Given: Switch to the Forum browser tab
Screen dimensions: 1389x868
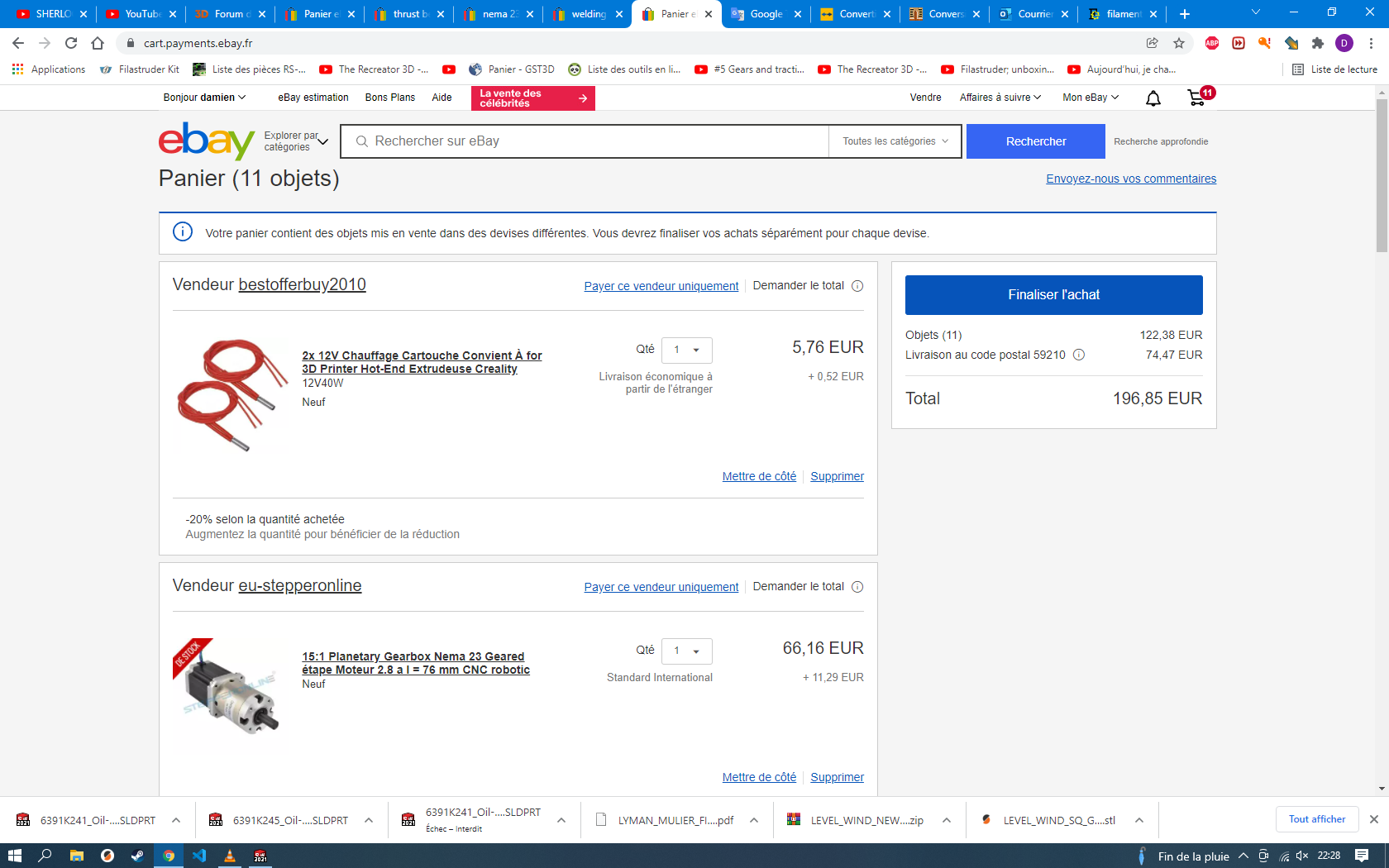Looking at the screenshot, I should pyautogui.click(x=230, y=14).
